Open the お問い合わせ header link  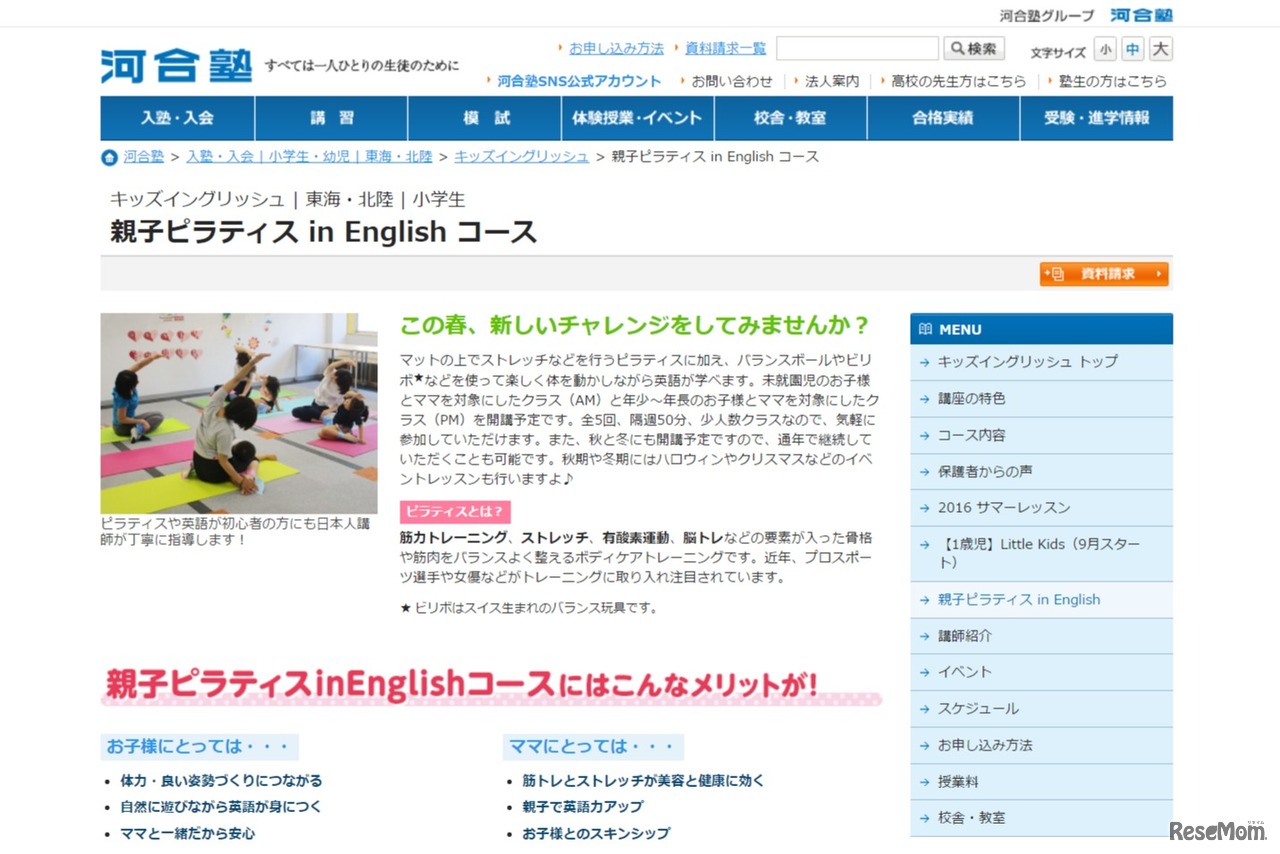point(731,81)
